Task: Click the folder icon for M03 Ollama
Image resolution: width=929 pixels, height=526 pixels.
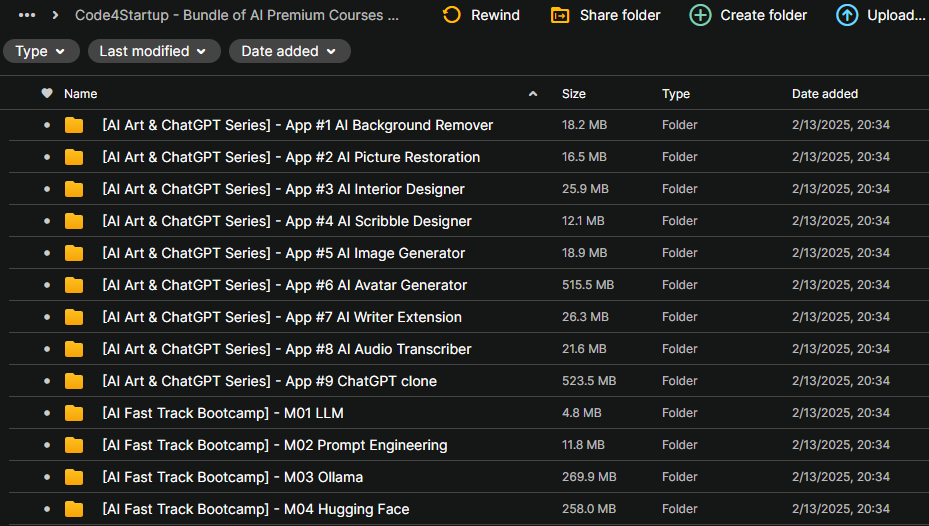Action: [74, 477]
